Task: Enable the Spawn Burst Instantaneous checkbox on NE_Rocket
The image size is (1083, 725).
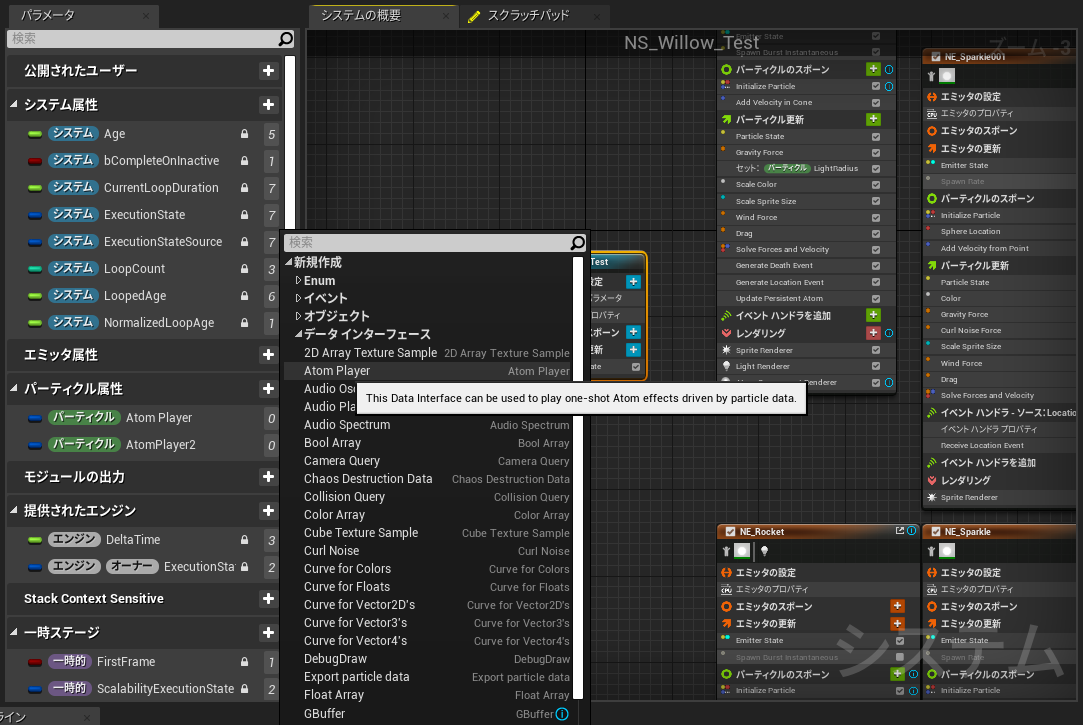Action: 898,656
